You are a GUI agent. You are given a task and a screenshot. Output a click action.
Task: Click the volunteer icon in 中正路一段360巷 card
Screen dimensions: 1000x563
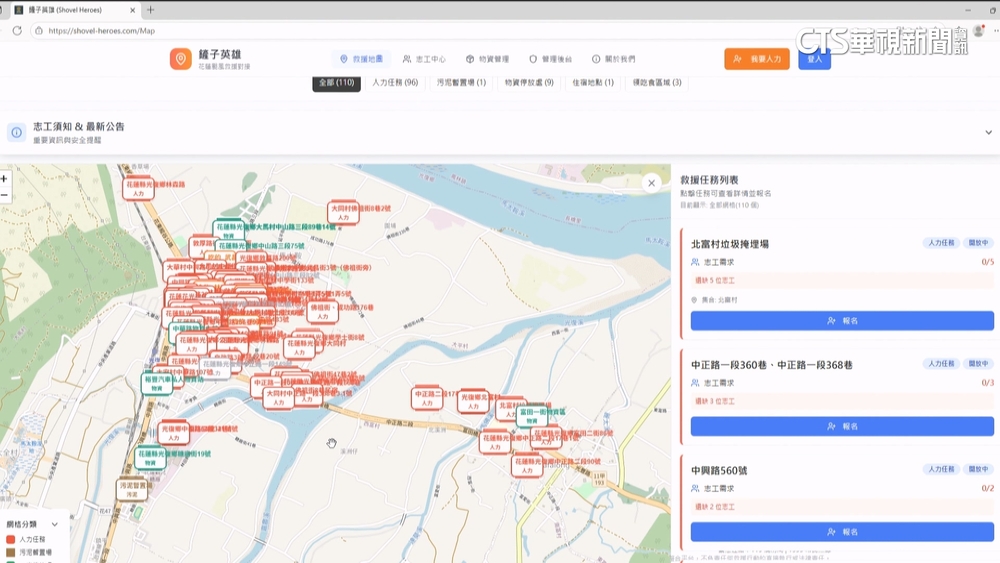[x=695, y=383]
